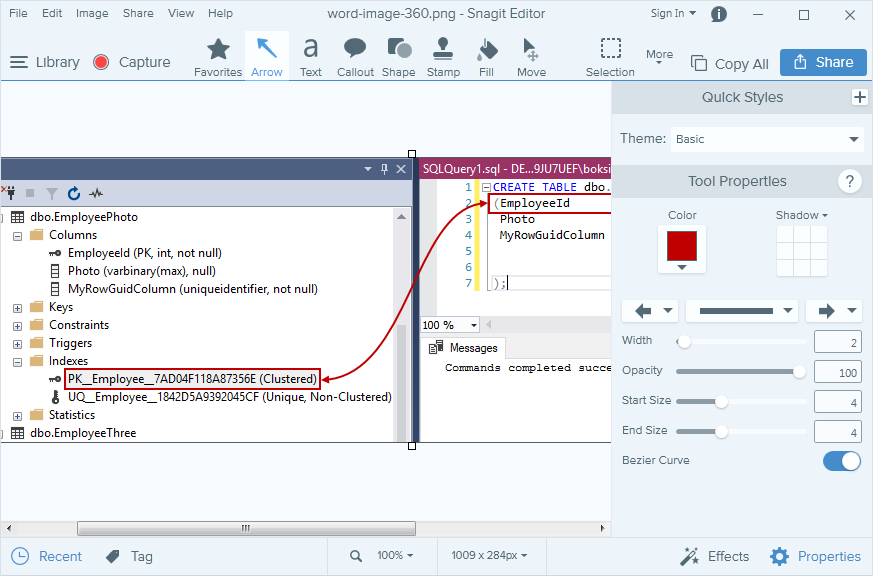The width and height of the screenshot is (873, 576).
Task: Select the Selection tool
Action: pyautogui.click(x=610, y=57)
